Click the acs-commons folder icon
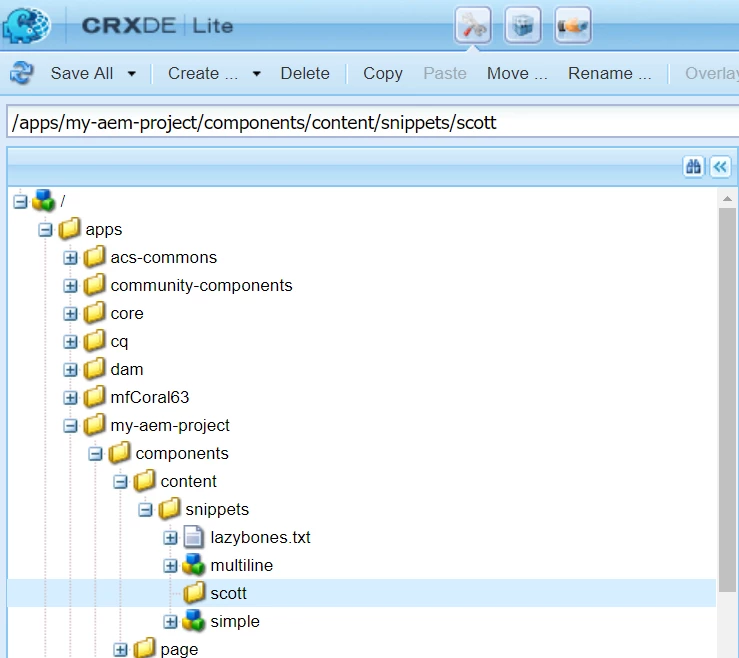This screenshot has height=658, width=739. pyautogui.click(x=94, y=257)
